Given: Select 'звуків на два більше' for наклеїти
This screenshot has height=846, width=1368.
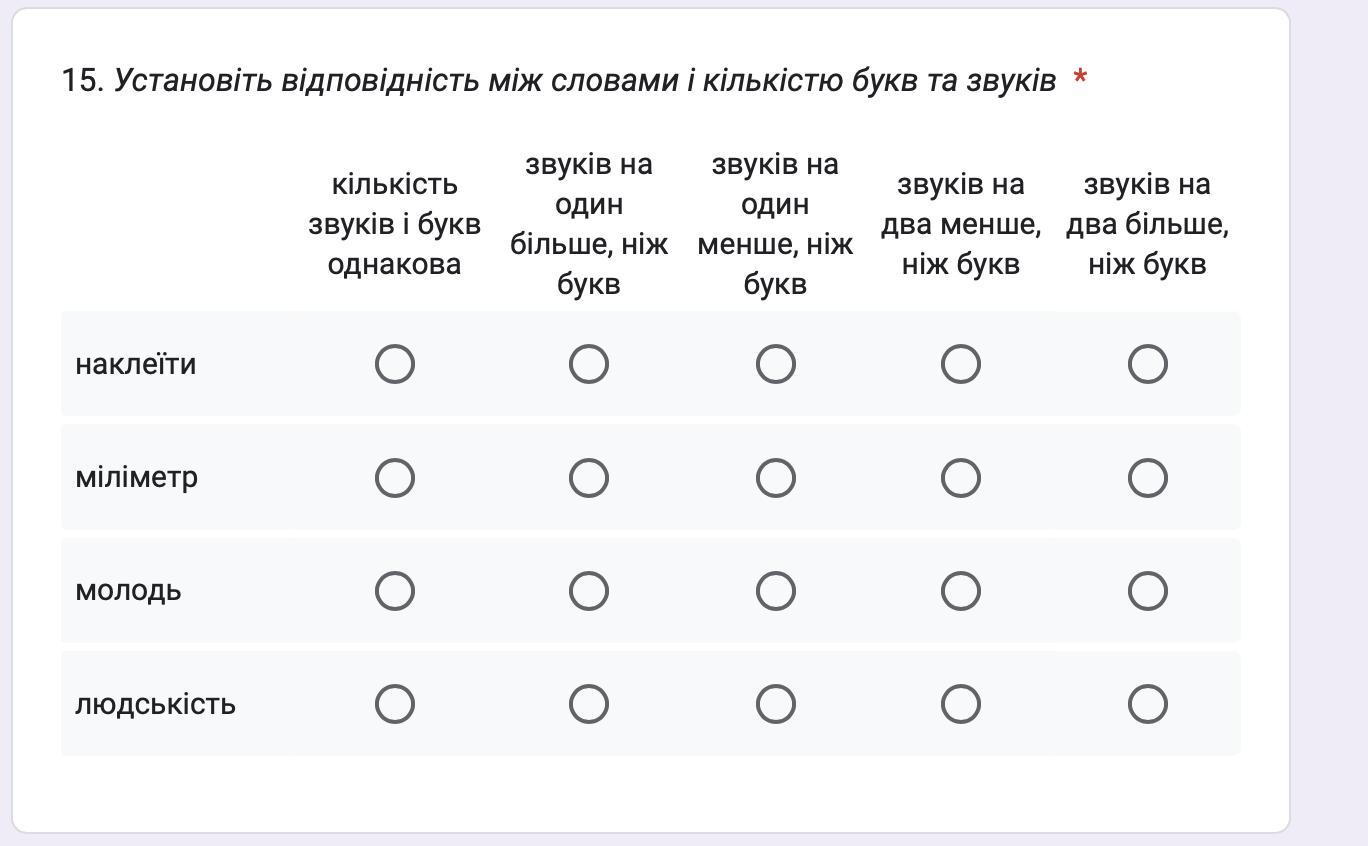Looking at the screenshot, I should point(1147,364).
